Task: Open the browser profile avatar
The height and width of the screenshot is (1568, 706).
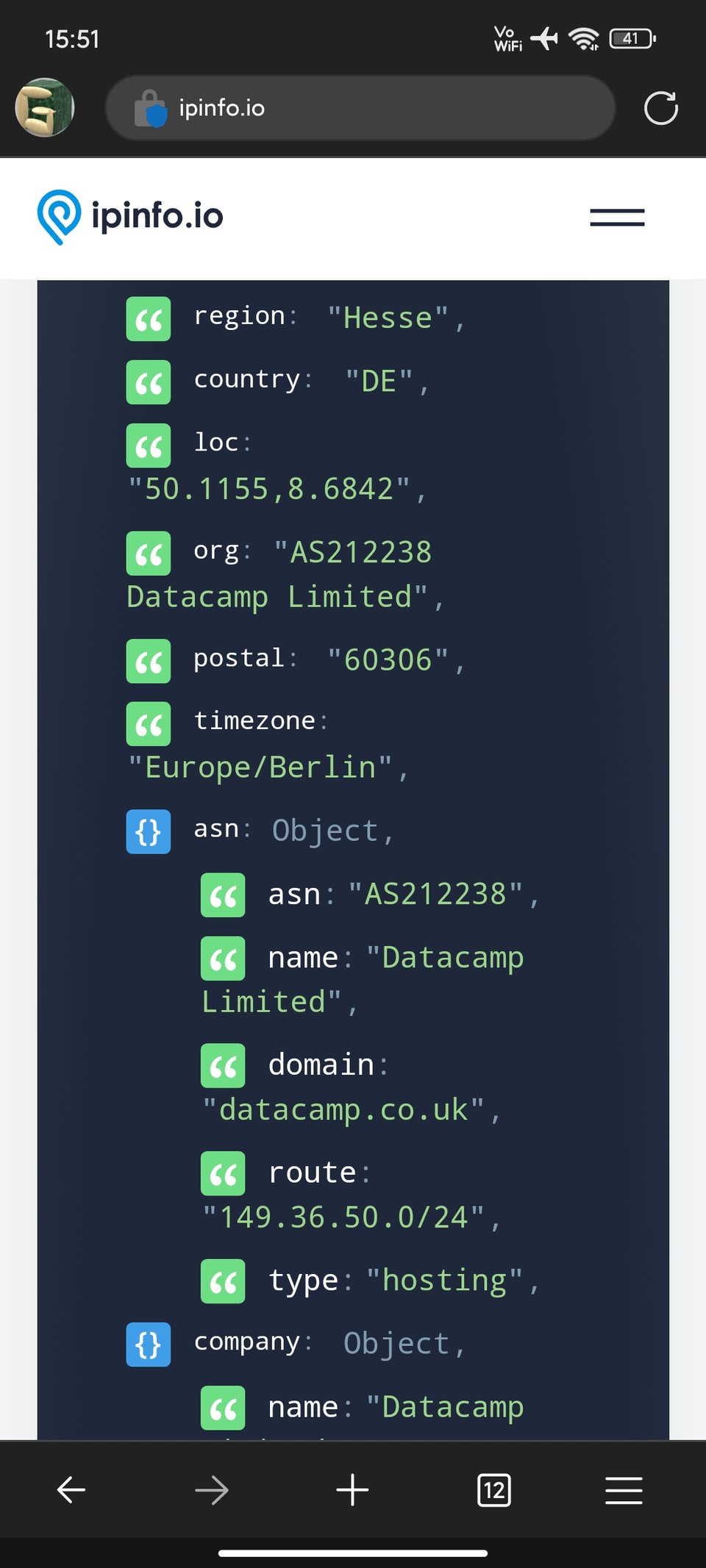Action: pyautogui.click(x=45, y=108)
